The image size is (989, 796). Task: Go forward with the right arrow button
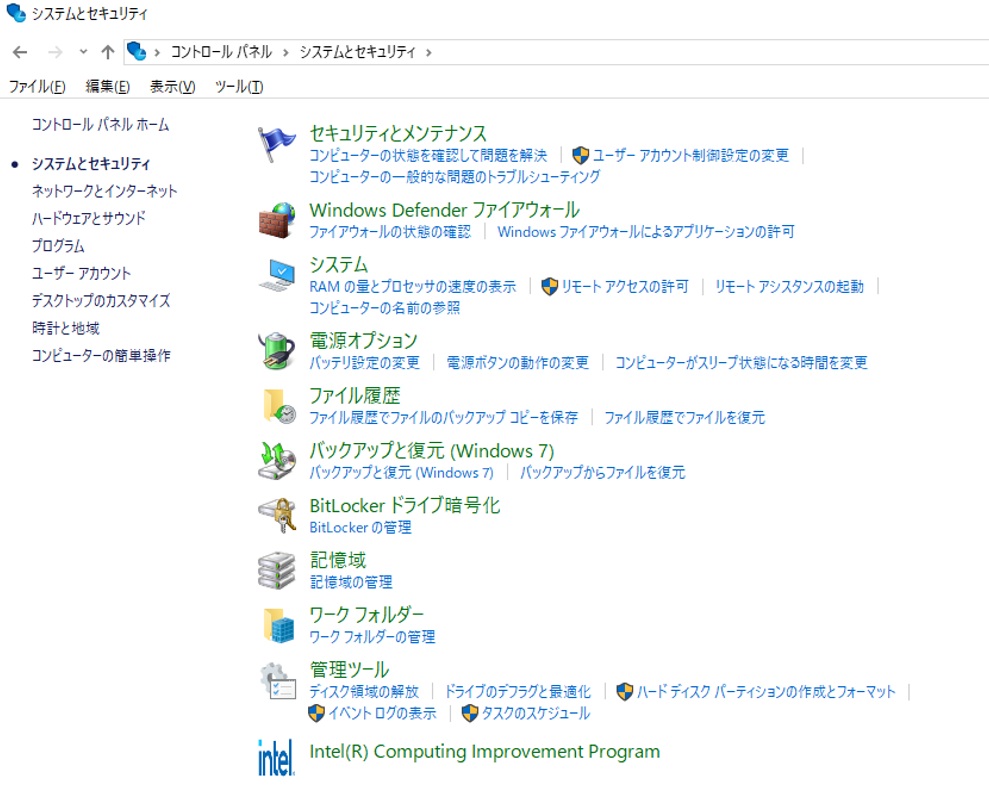click(56, 52)
